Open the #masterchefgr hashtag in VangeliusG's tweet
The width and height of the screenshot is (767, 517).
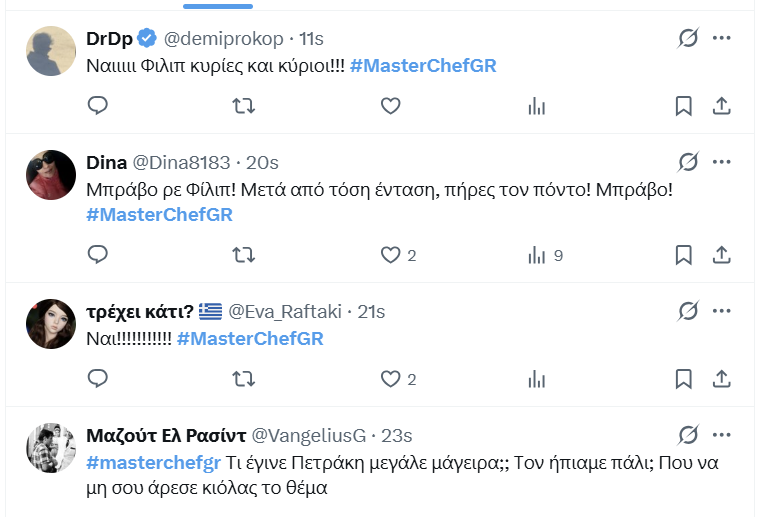coord(153,463)
